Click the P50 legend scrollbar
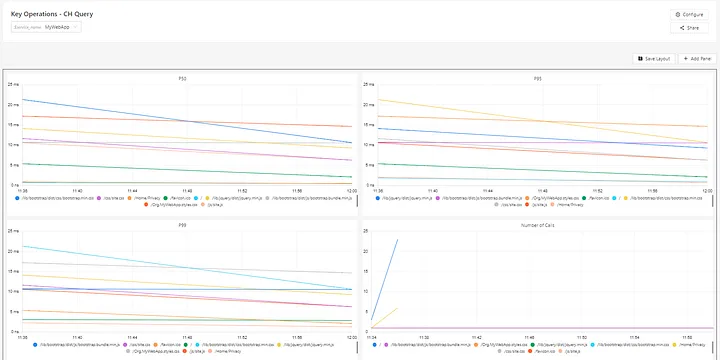 pos(357,201)
